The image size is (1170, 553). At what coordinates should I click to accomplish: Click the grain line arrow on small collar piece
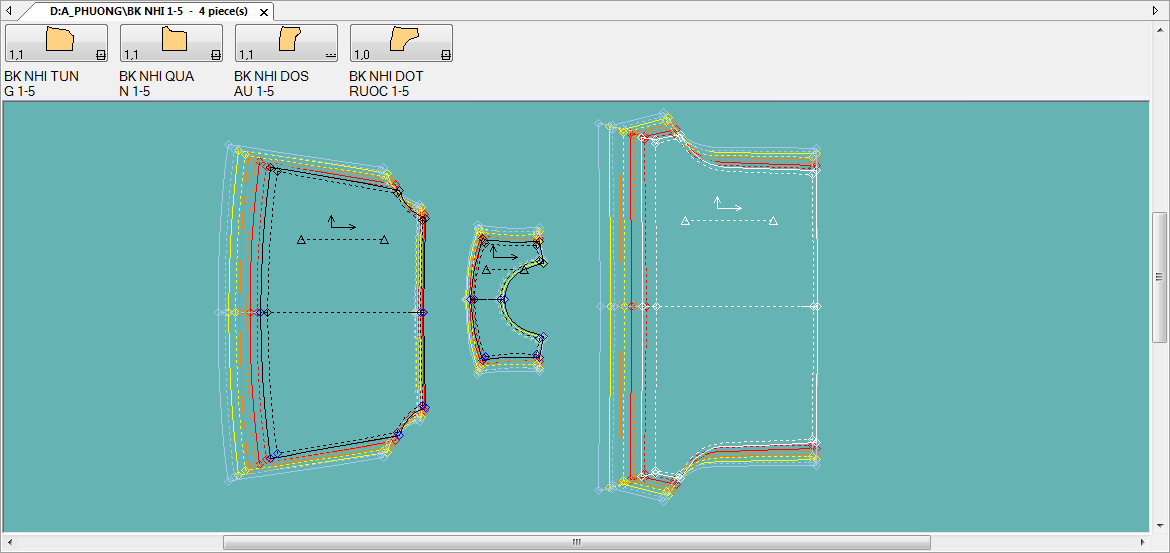pos(505,254)
